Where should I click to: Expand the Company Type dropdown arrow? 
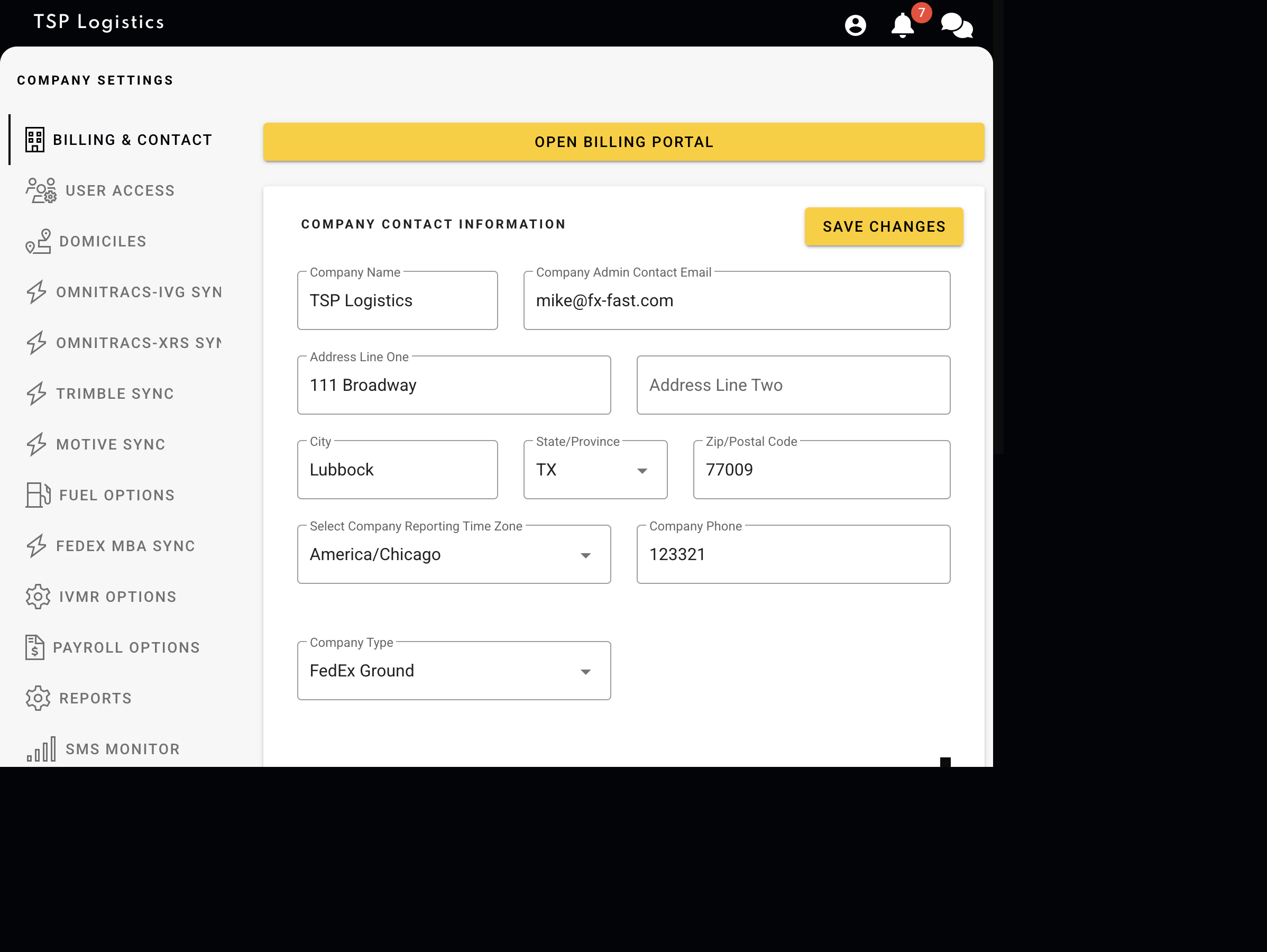pos(585,672)
